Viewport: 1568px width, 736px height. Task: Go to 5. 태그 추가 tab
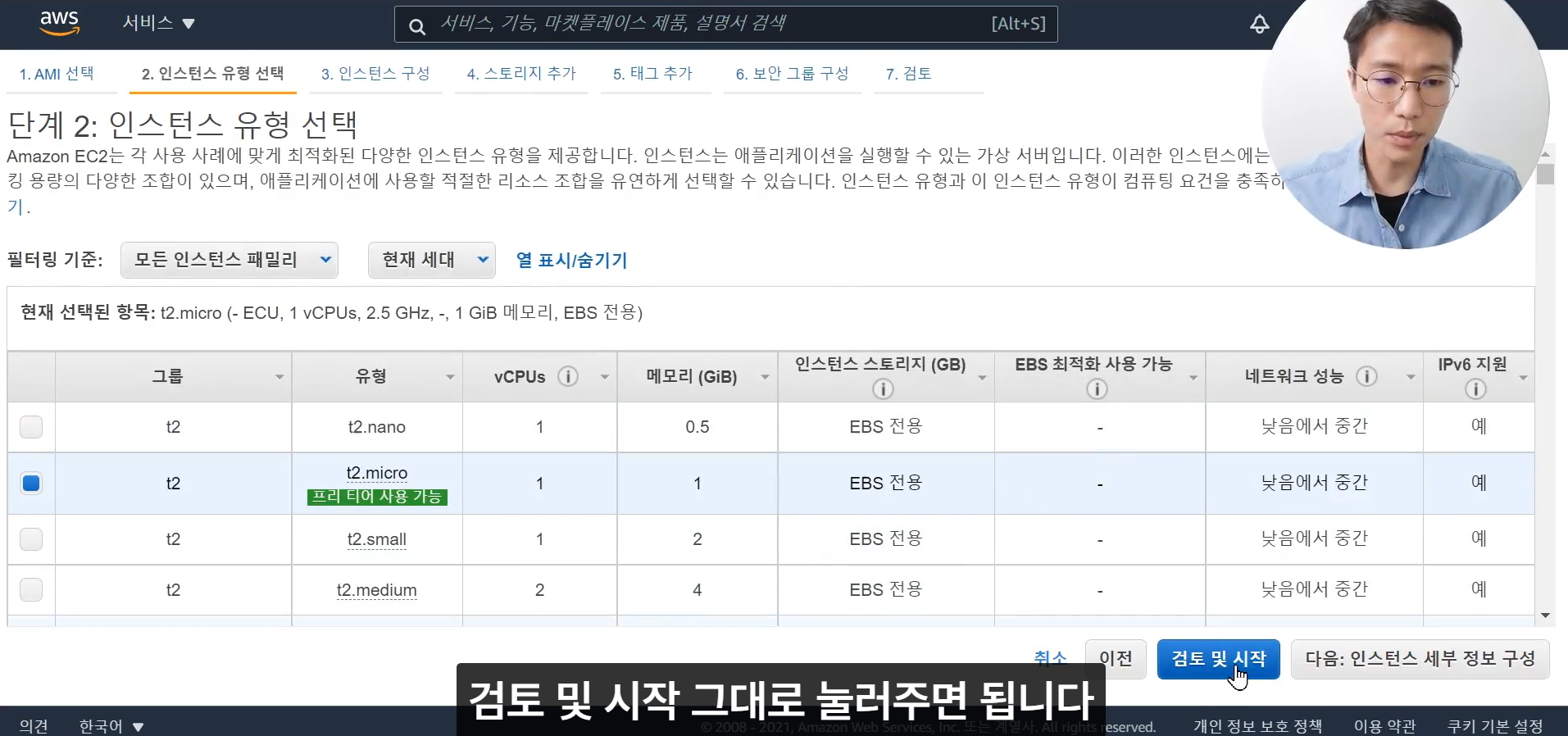(x=652, y=74)
